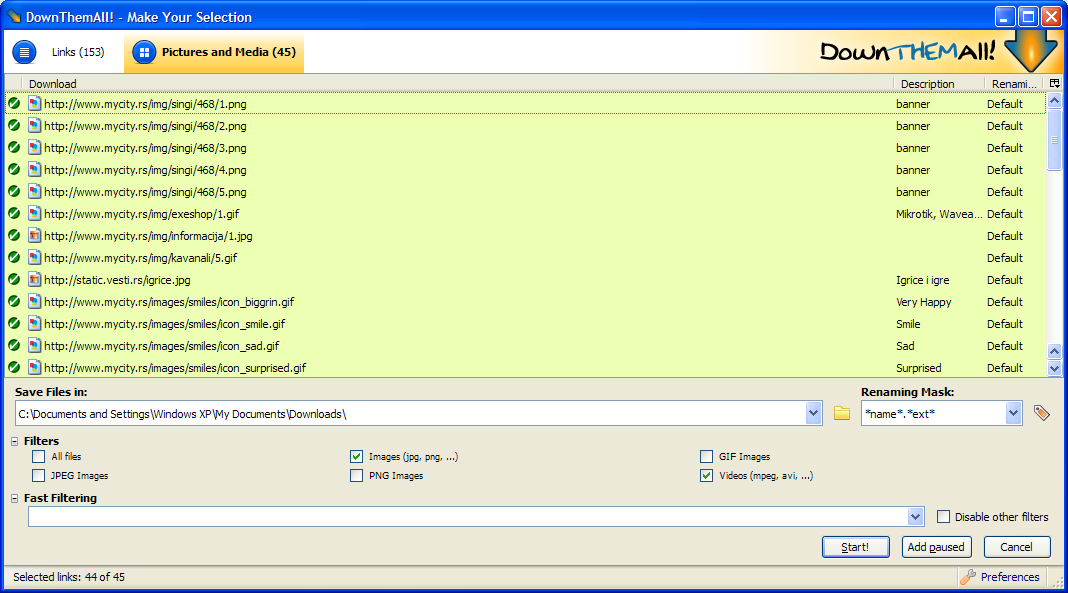The image size is (1068, 593).
Task: Browse for download folder with folder icon
Action: (842, 413)
